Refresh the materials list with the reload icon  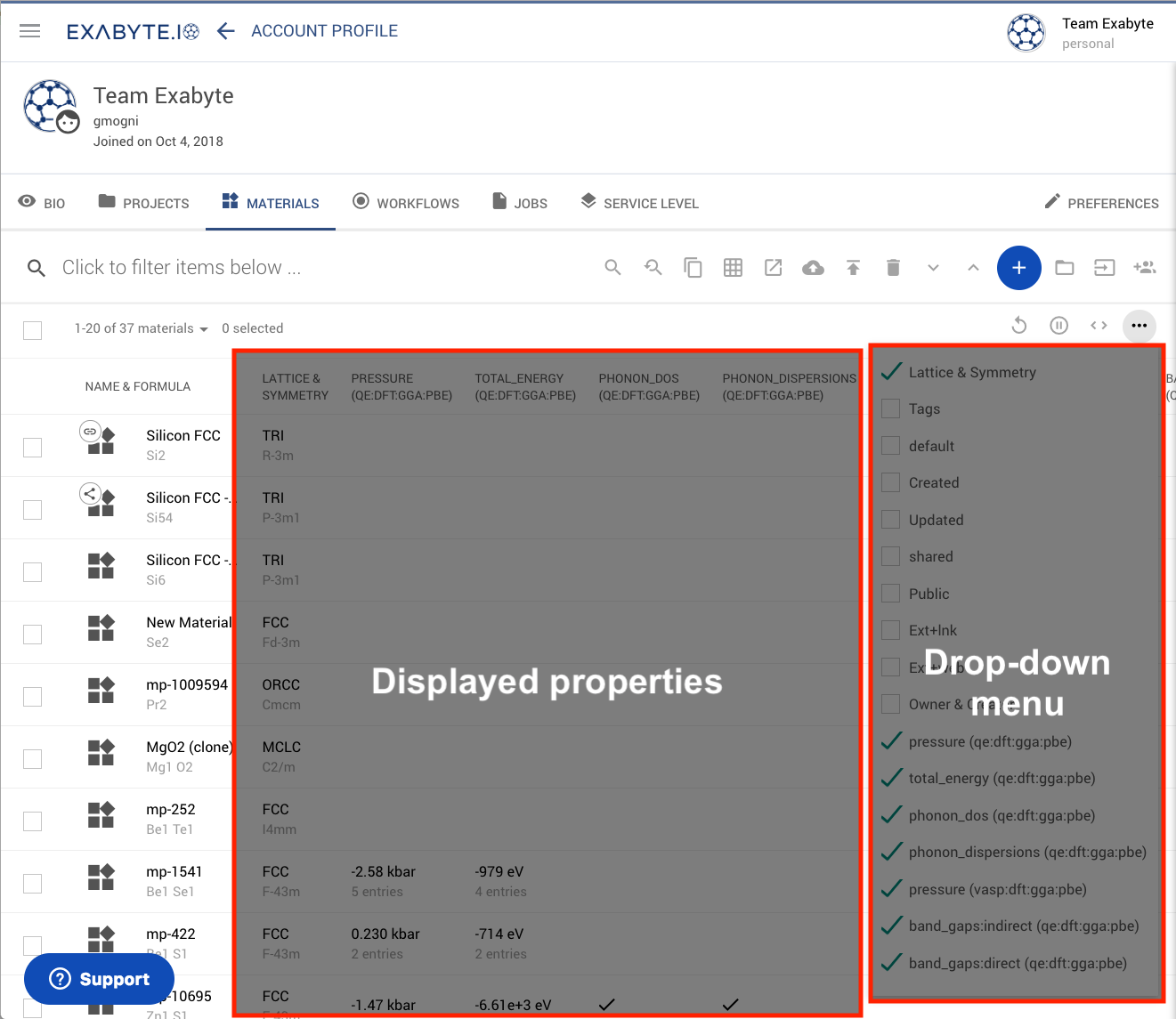click(1018, 325)
